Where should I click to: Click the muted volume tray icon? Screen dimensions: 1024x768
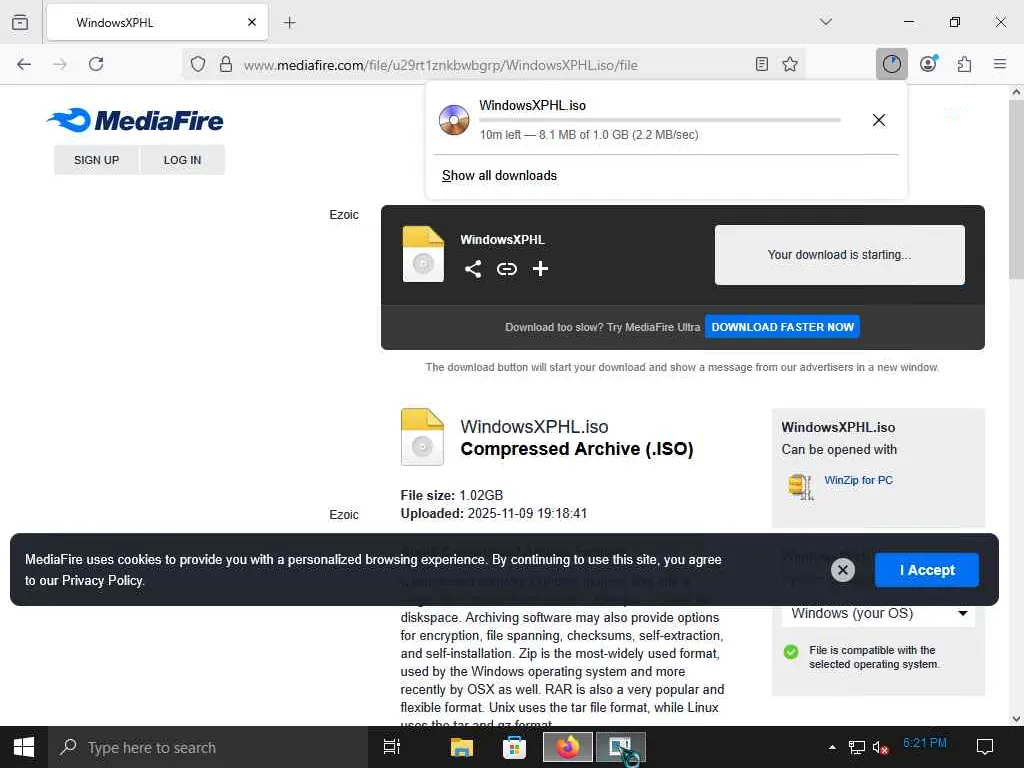pyautogui.click(x=880, y=747)
